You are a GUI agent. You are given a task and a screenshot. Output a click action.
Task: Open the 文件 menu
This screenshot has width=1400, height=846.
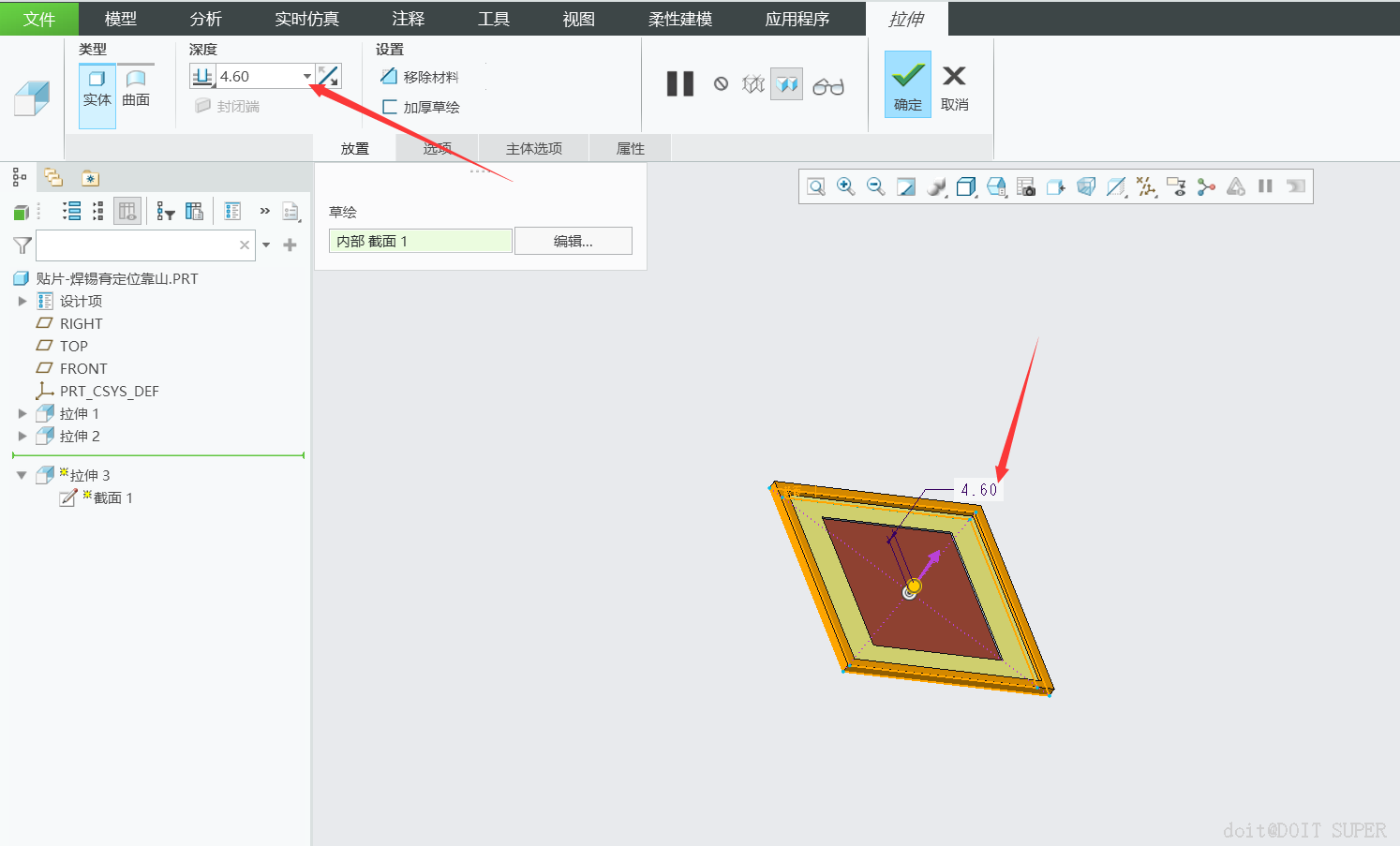39,19
